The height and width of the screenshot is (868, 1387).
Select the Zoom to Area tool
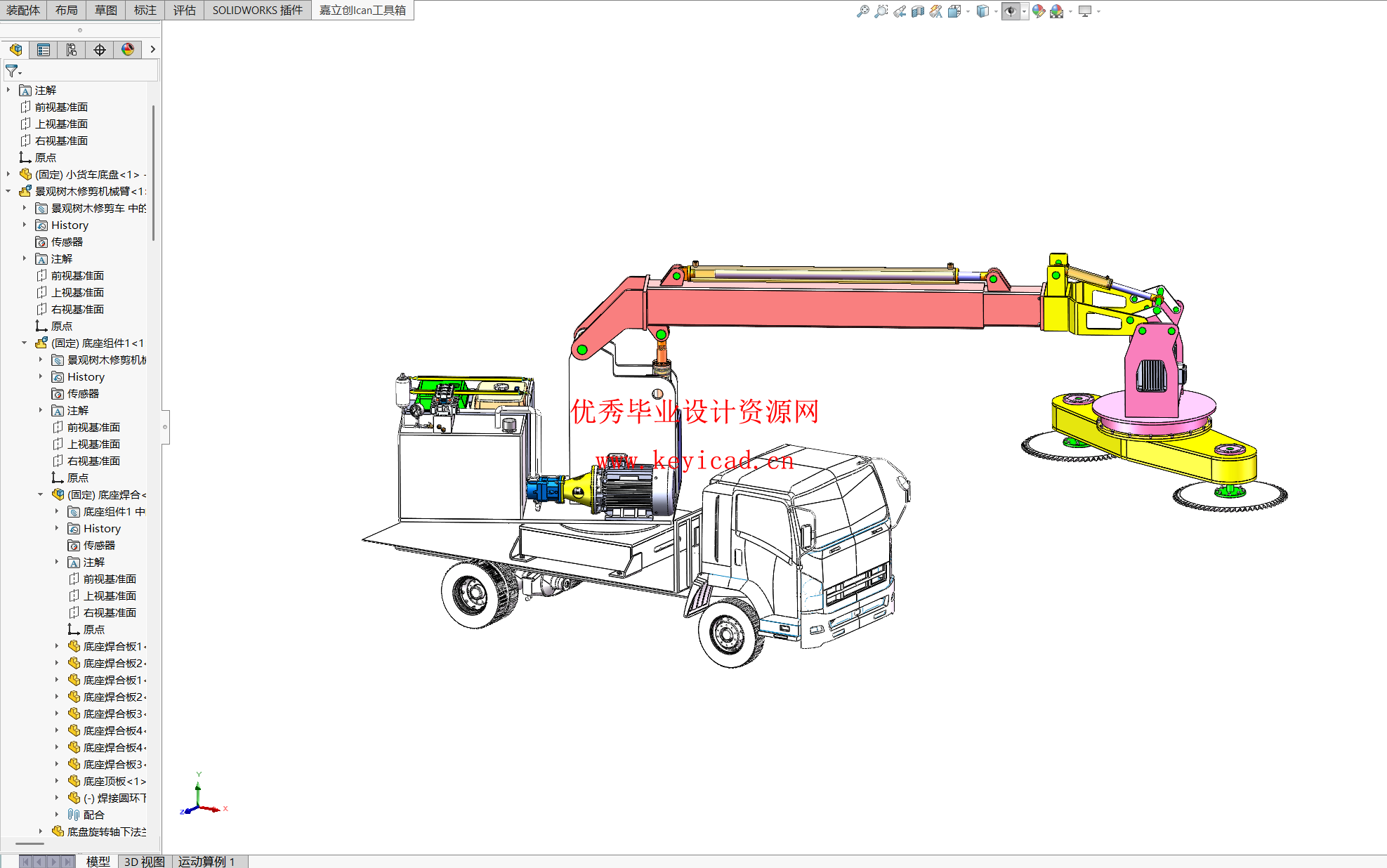click(881, 11)
